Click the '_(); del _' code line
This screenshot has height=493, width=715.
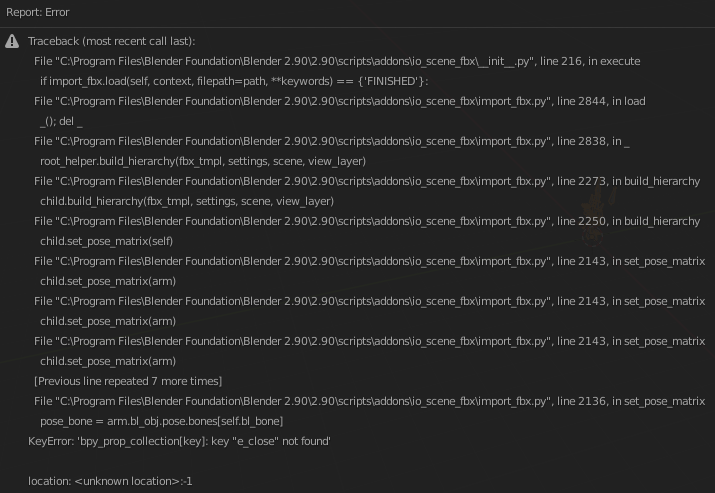(x=61, y=122)
